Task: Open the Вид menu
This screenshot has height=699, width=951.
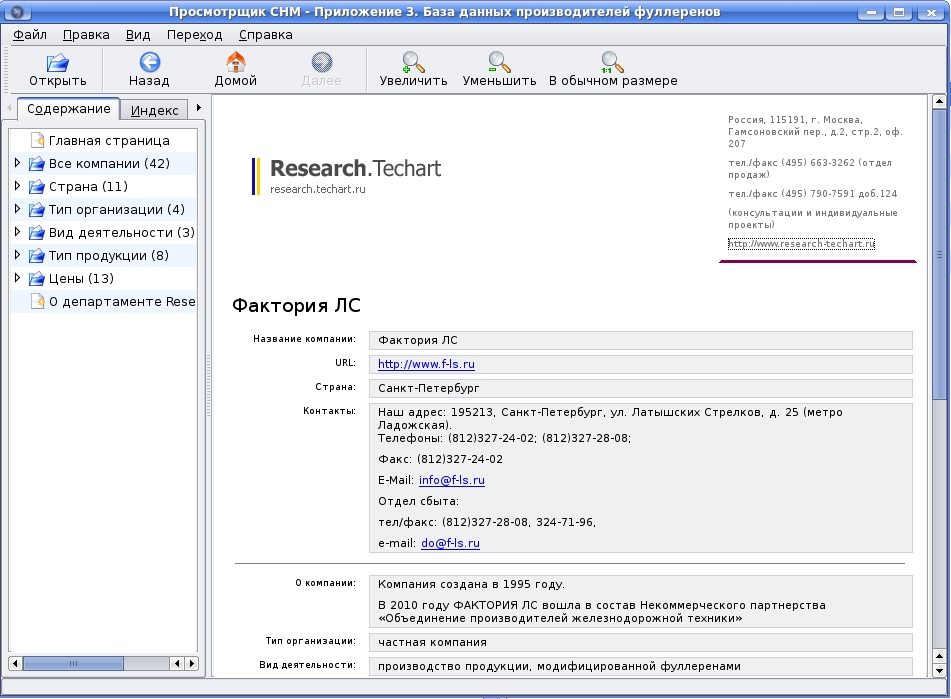Action: click(138, 35)
